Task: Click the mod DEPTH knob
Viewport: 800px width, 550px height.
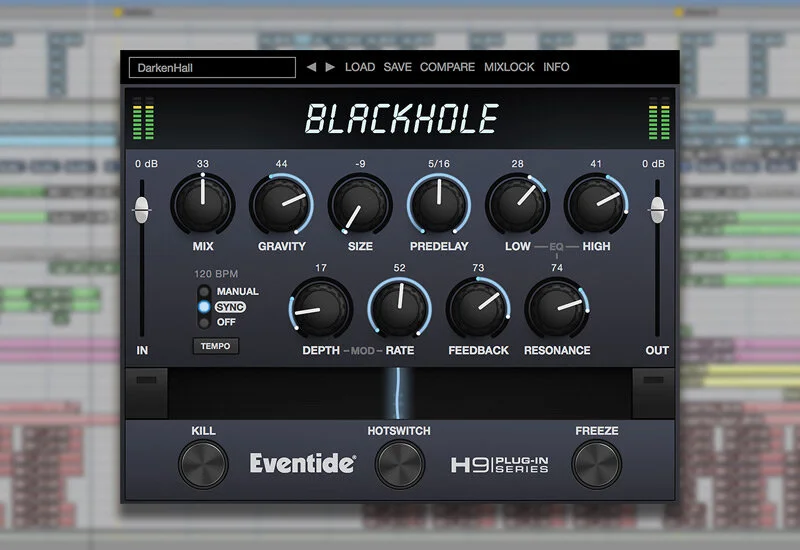Action: [320, 308]
